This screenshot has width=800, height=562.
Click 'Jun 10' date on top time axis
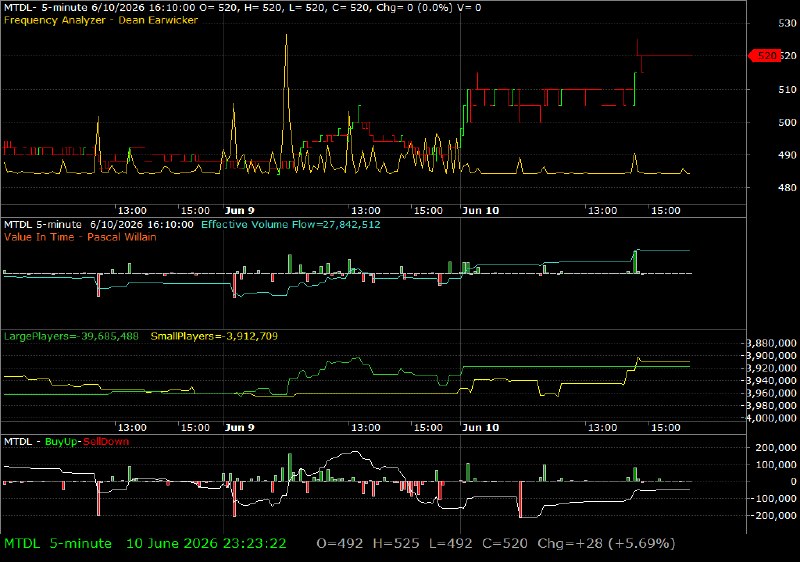click(x=480, y=211)
